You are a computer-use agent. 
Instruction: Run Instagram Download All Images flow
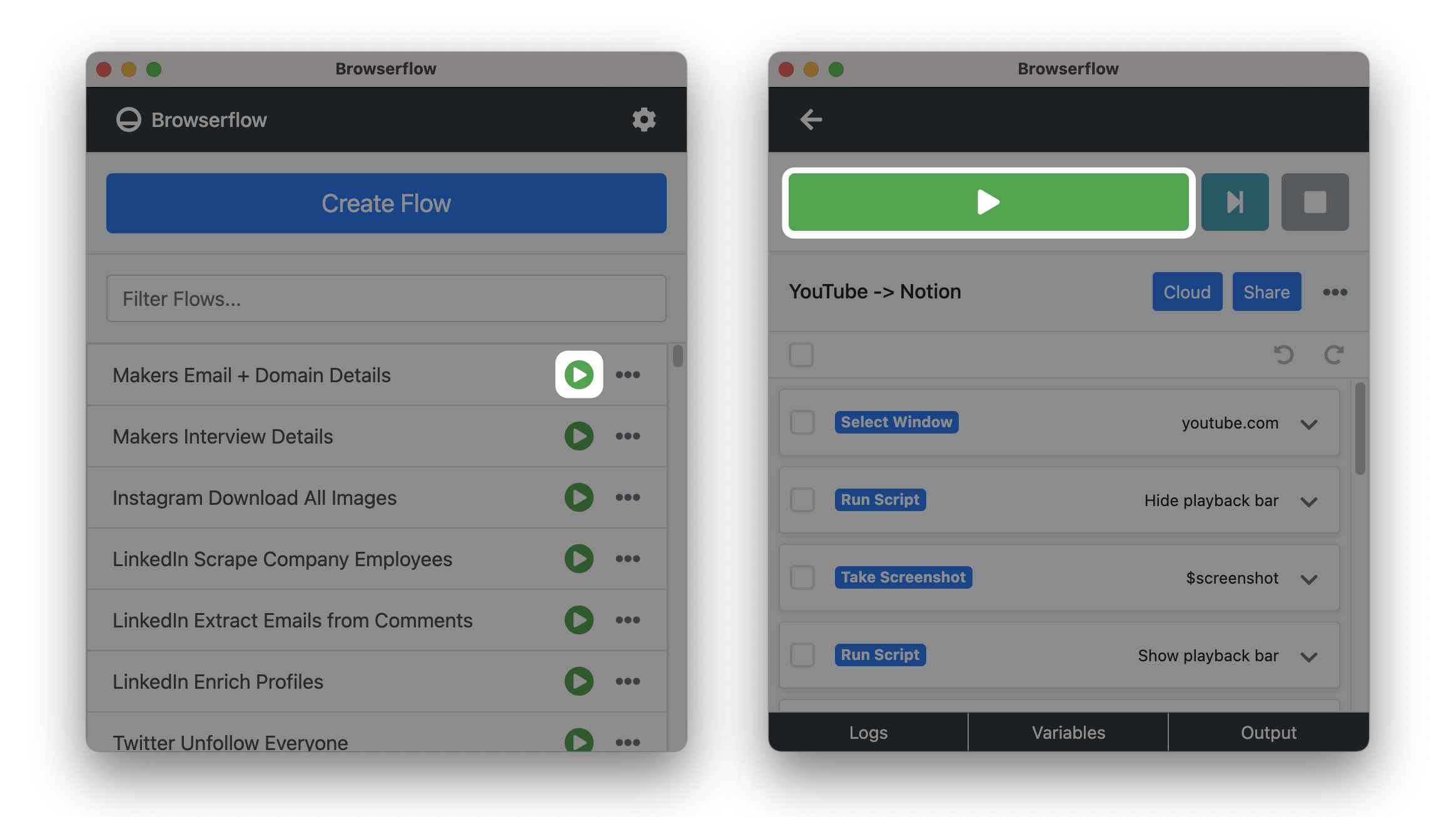[x=579, y=497]
